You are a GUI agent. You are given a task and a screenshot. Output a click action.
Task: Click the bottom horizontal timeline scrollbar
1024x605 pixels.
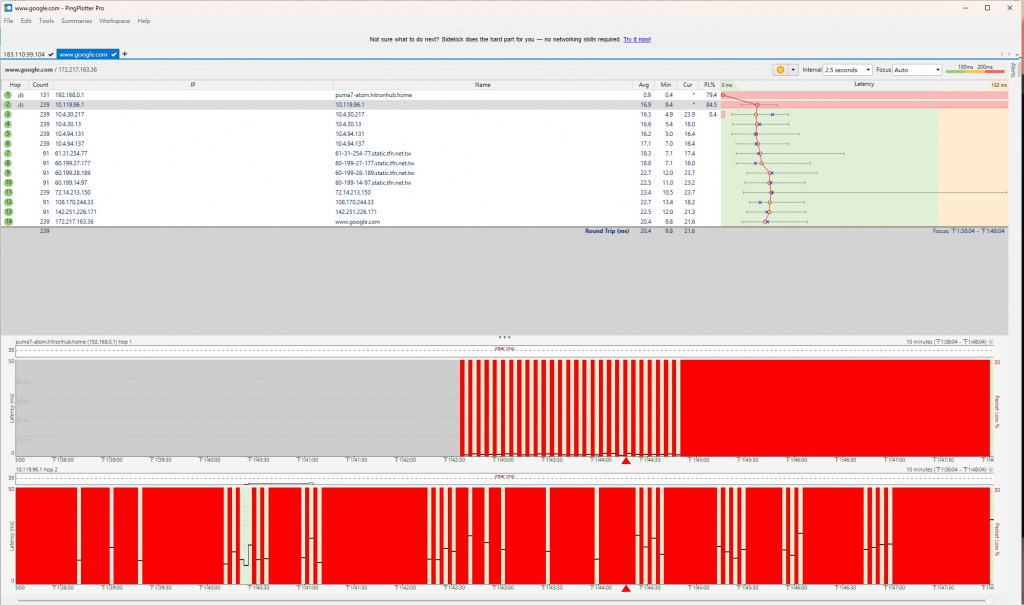pos(503,600)
